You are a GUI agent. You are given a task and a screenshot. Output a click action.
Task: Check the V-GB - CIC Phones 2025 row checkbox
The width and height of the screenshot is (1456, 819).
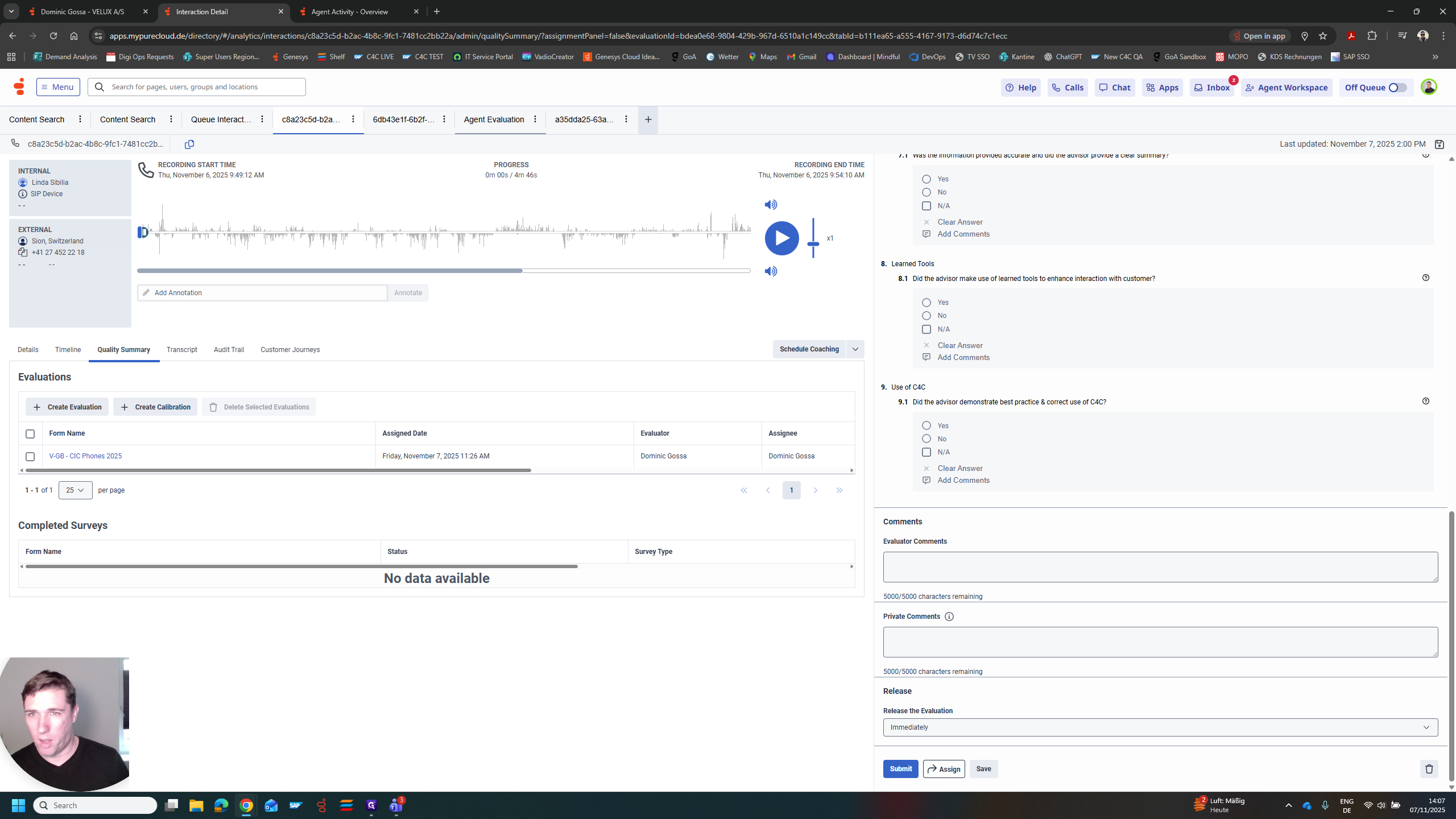click(30, 456)
